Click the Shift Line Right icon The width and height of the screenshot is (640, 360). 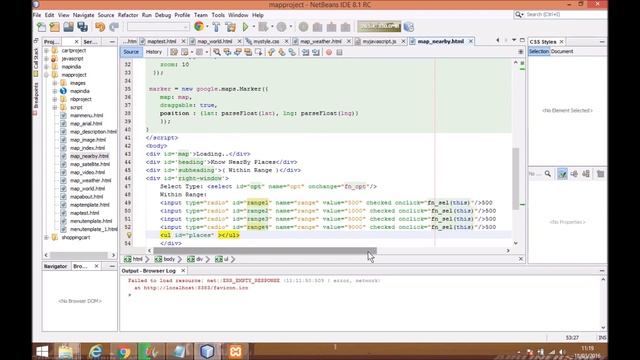316,52
